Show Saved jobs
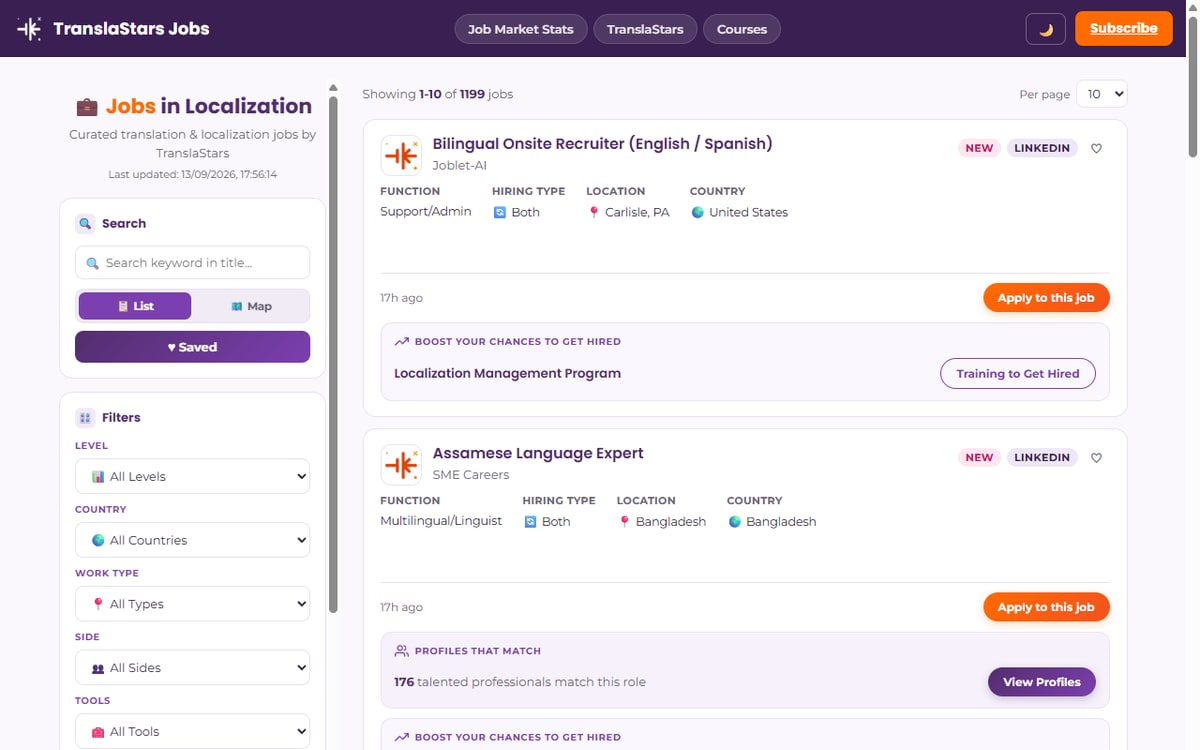Image resolution: width=1200 pixels, height=750 pixels. click(x=192, y=347)
